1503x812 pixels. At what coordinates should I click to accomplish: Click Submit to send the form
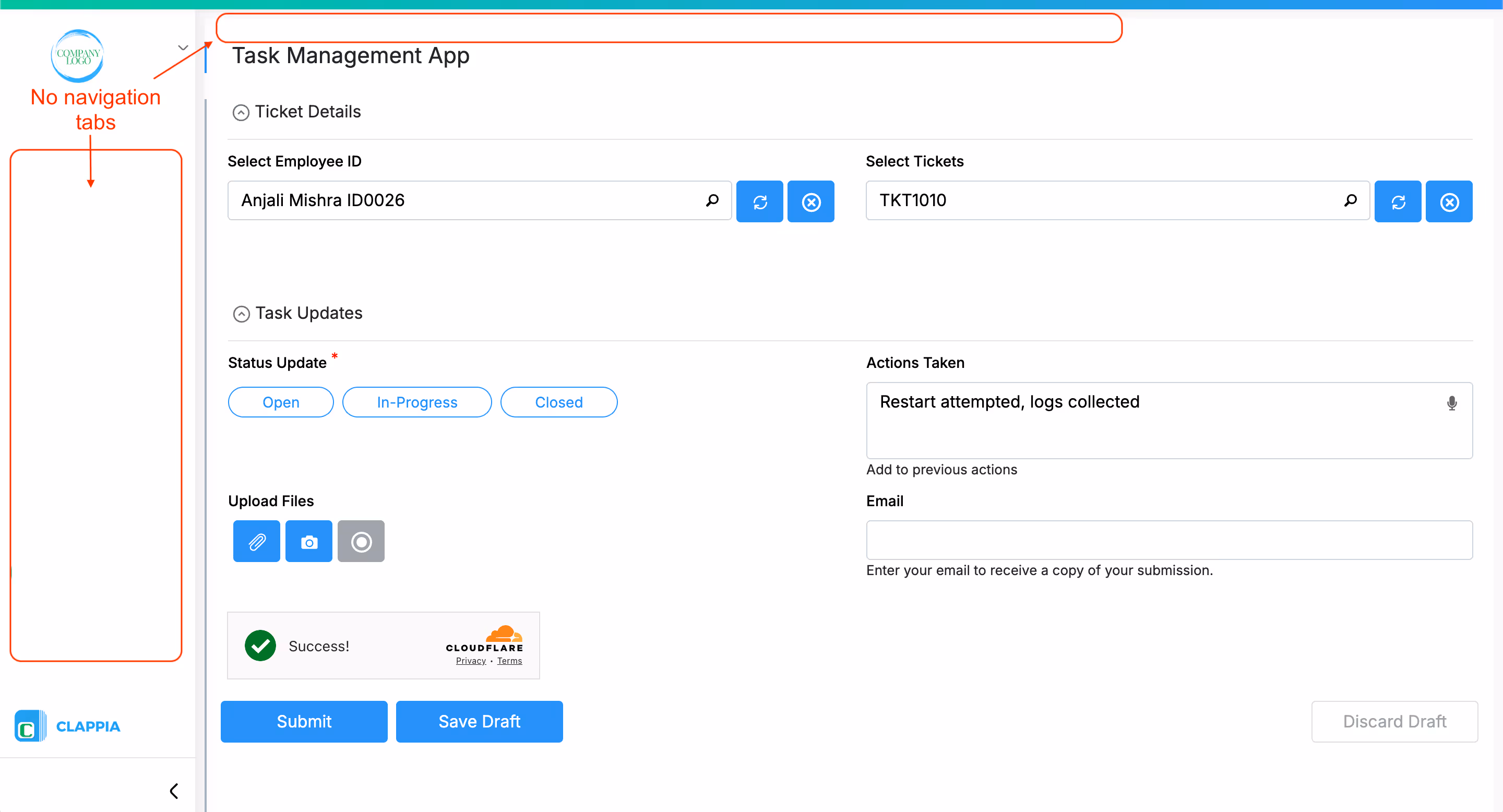point(303,722)
